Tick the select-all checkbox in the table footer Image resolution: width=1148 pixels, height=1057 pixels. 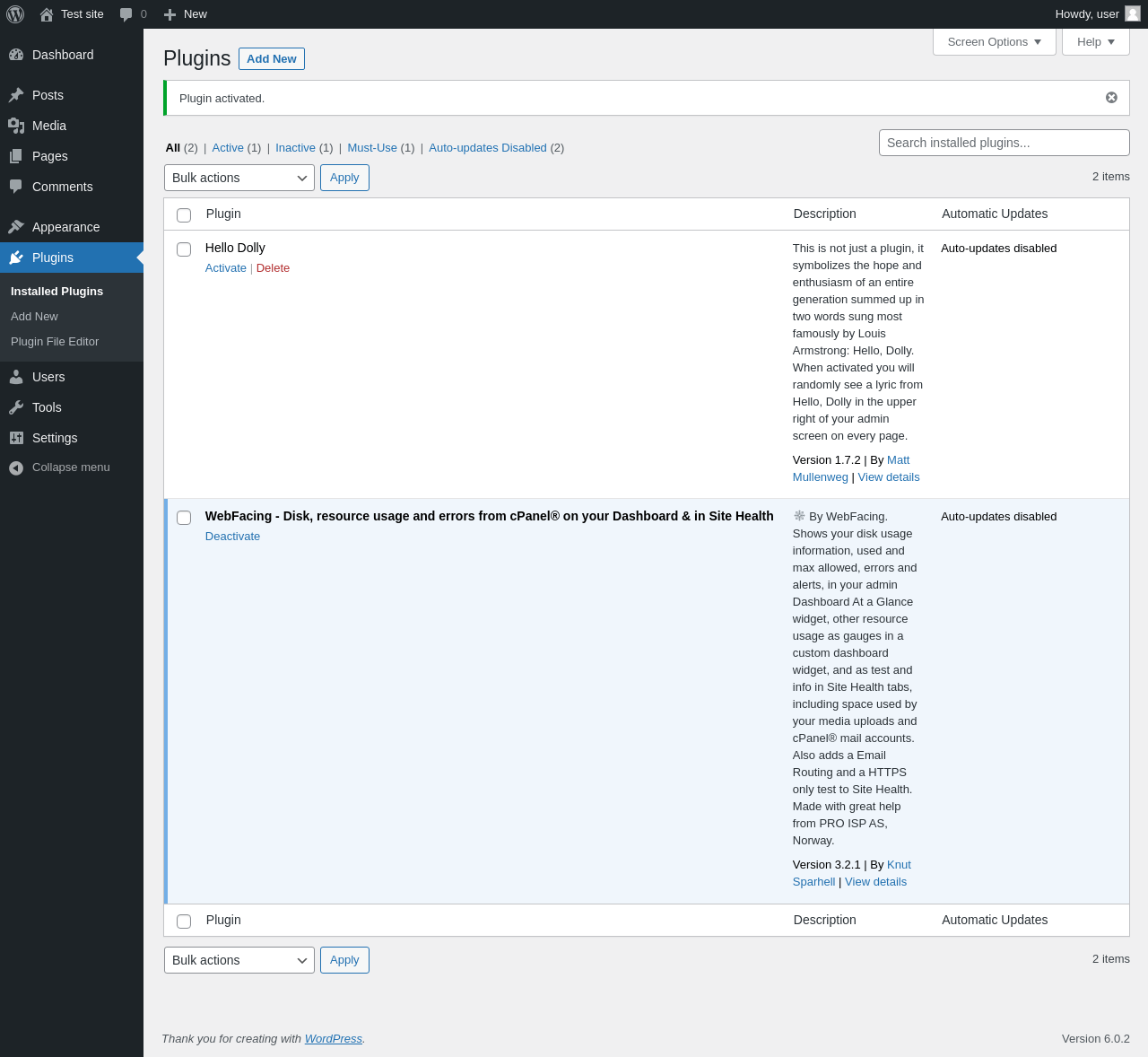tap(184, 922)
